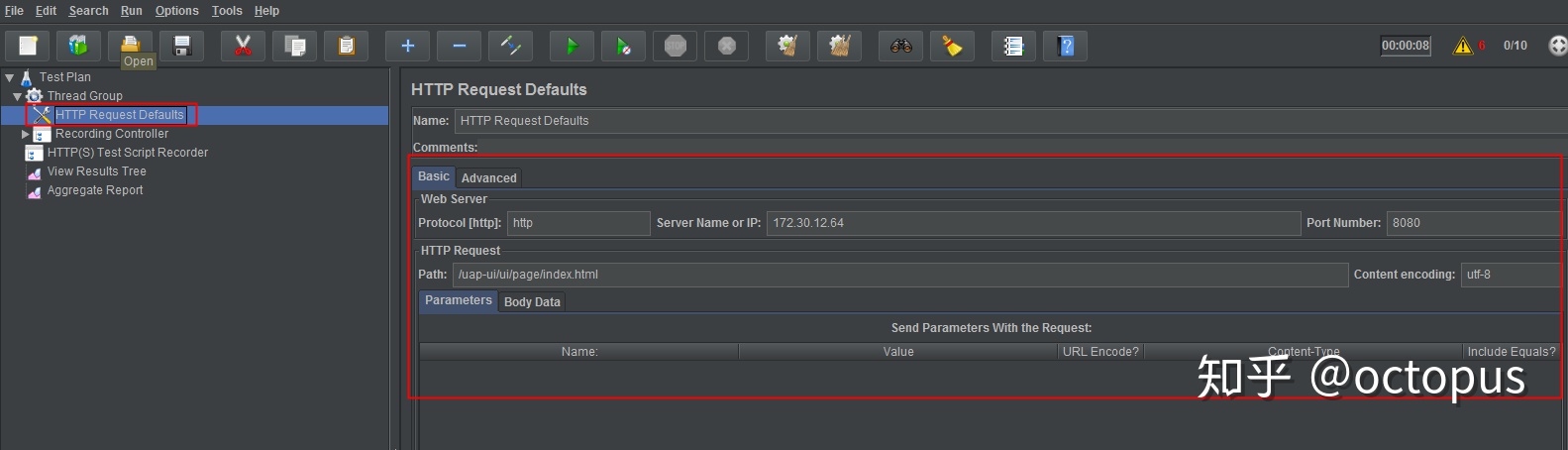Viewport: 1568px width, 450px height.
Task: Click the Shutdown test icon
Action: click(x=726, y=46)
